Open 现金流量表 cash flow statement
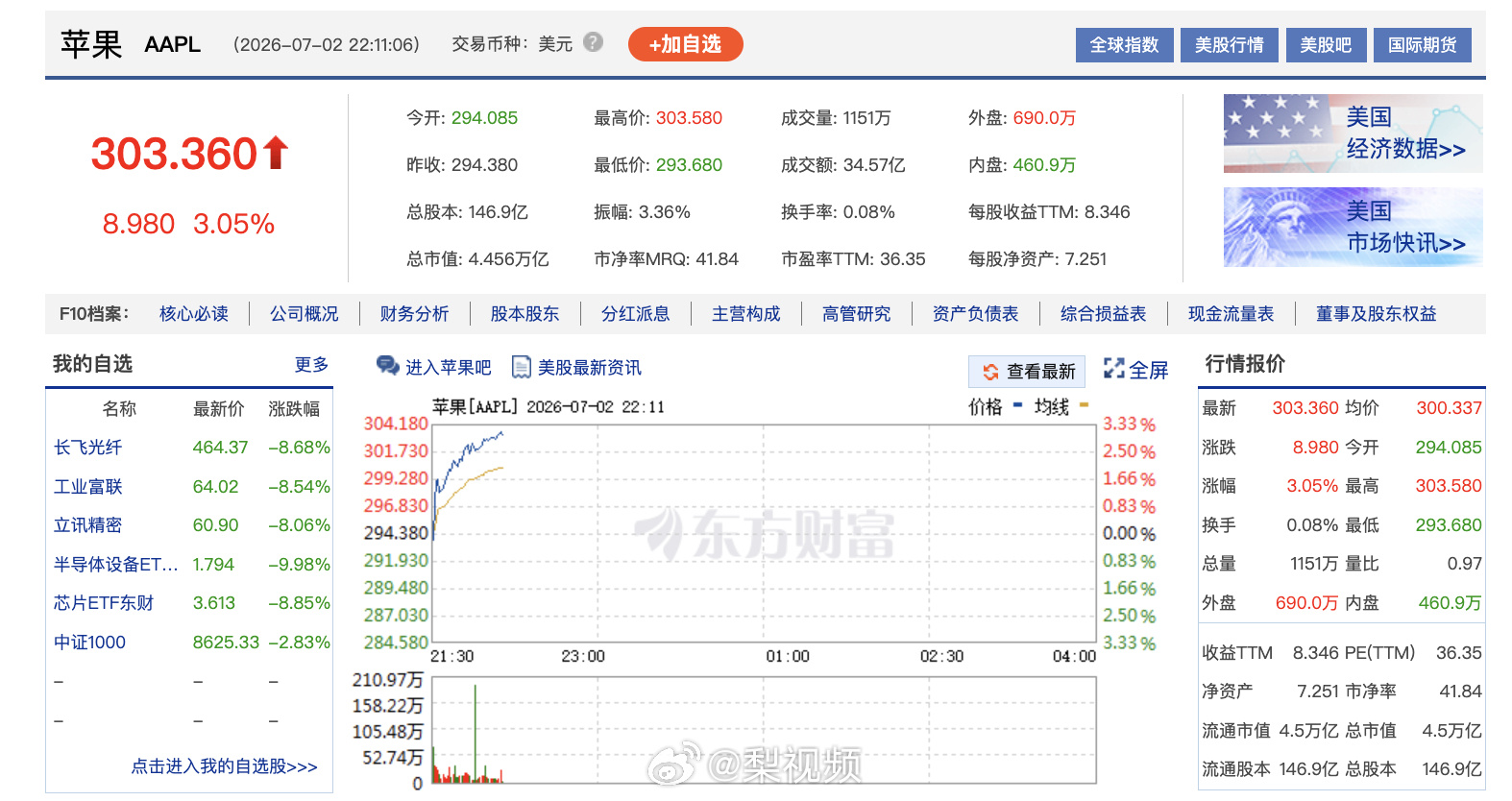Screen dimensions: 1512x801 coord(1232,314)
